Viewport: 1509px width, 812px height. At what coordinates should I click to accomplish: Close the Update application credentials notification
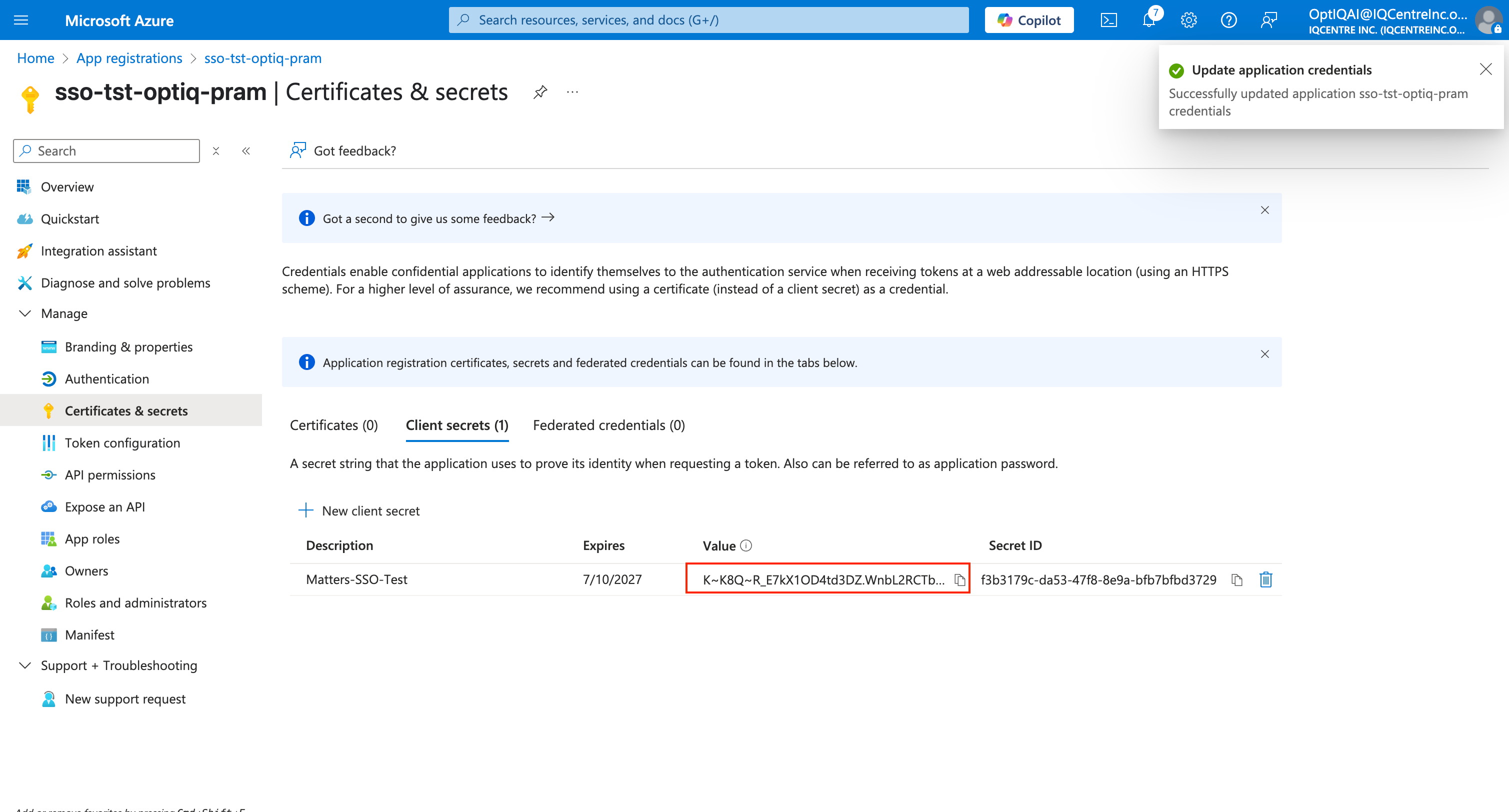tap(1485, 69)
